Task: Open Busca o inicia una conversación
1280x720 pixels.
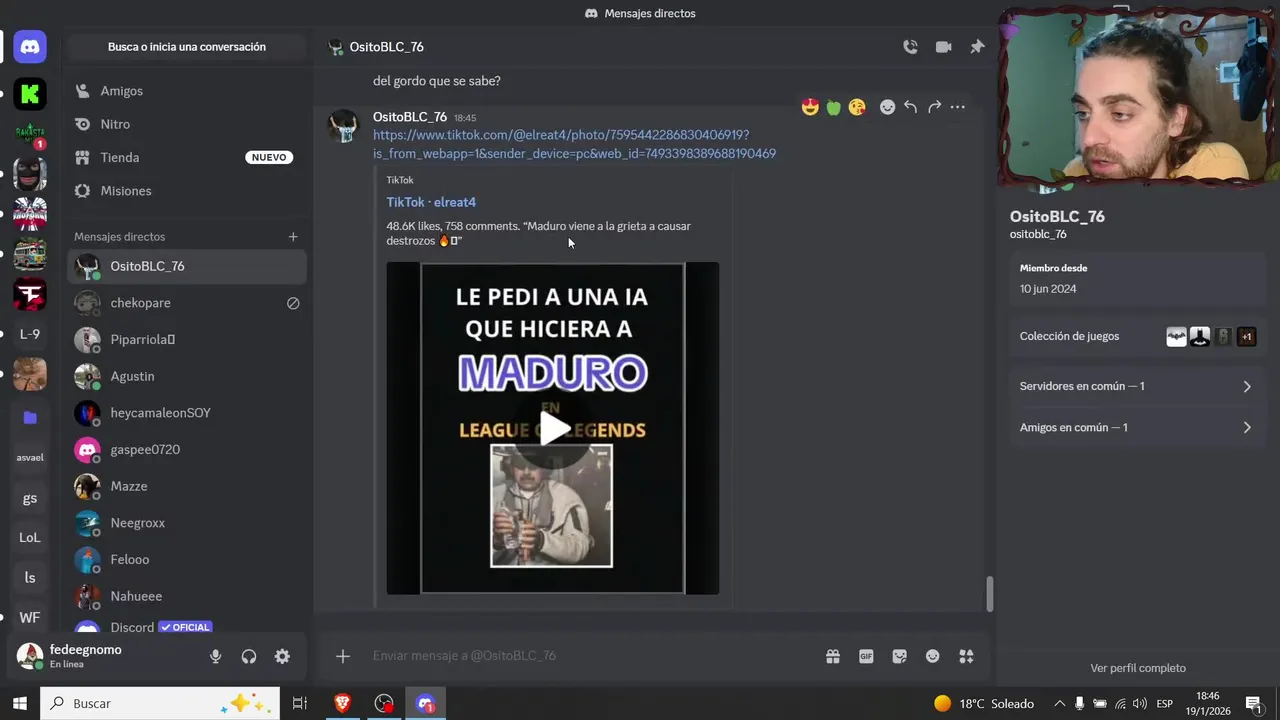Action: pos(187,47)
